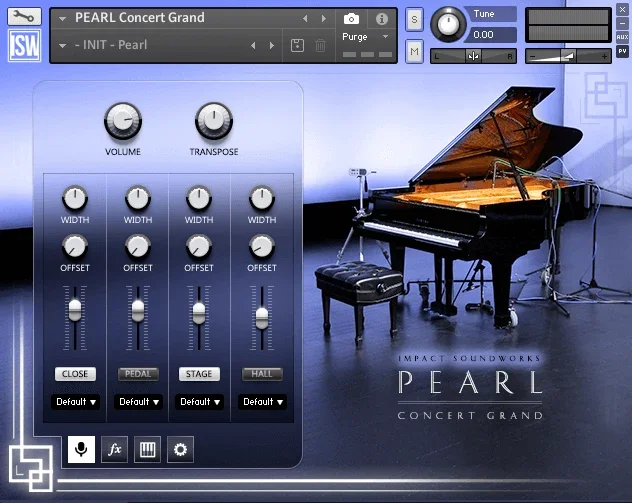Click the STAGE microphone volume fader
Image resolution: width=632 pixels, height=503 pixels.
point(199,314)
